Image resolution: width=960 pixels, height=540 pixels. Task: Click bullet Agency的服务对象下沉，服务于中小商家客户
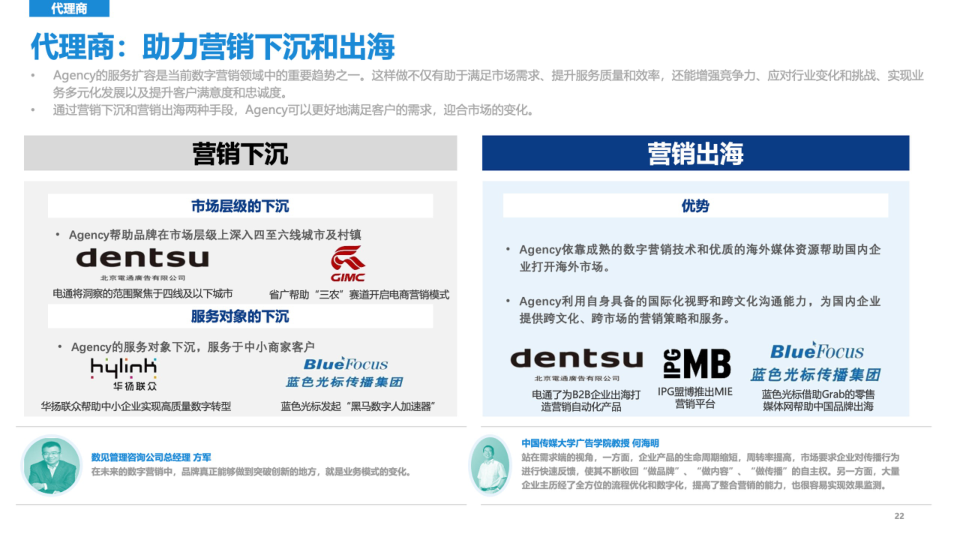(192, 347)
